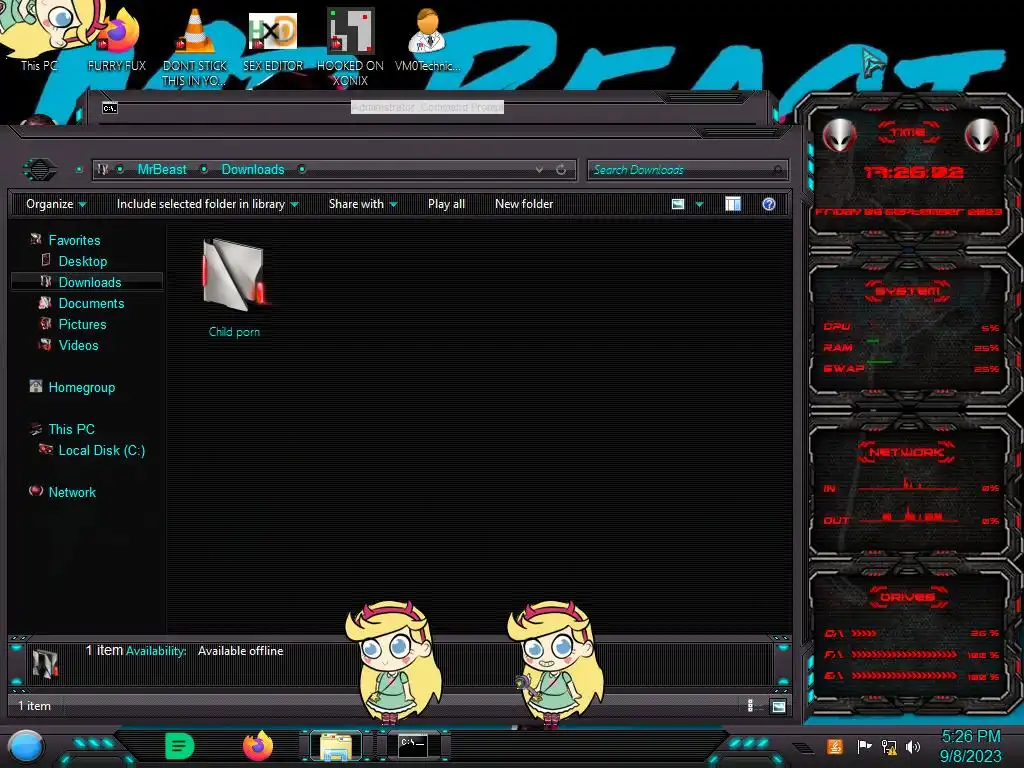Click the Command Prompt window title bar icon
Image resolution: width=1024 pixels, height=768 pixels.
pyautogui.click(x=110, y=108)
